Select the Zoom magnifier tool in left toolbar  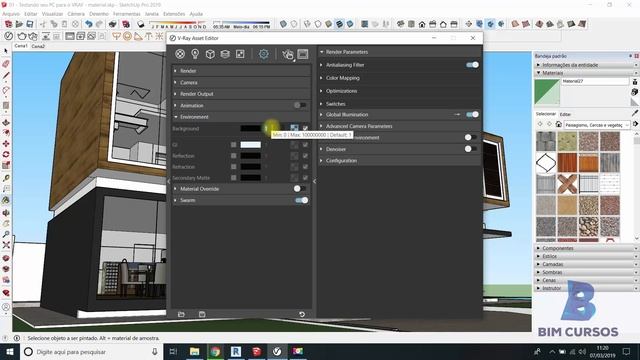(x=6, y=235)
